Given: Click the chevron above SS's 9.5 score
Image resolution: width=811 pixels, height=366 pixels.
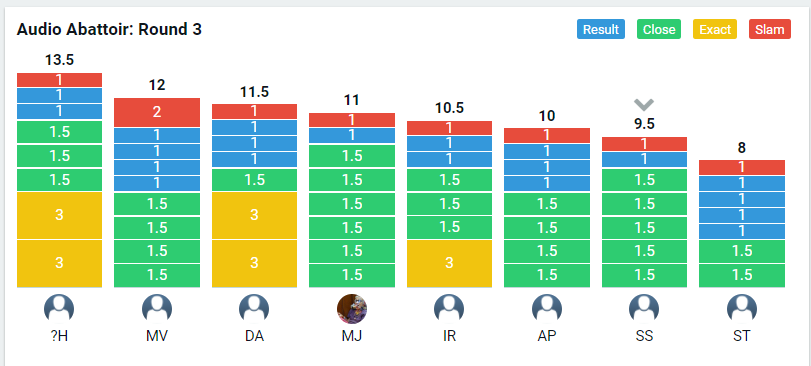Looking at the screenshot, I should (x=644, y=104).
